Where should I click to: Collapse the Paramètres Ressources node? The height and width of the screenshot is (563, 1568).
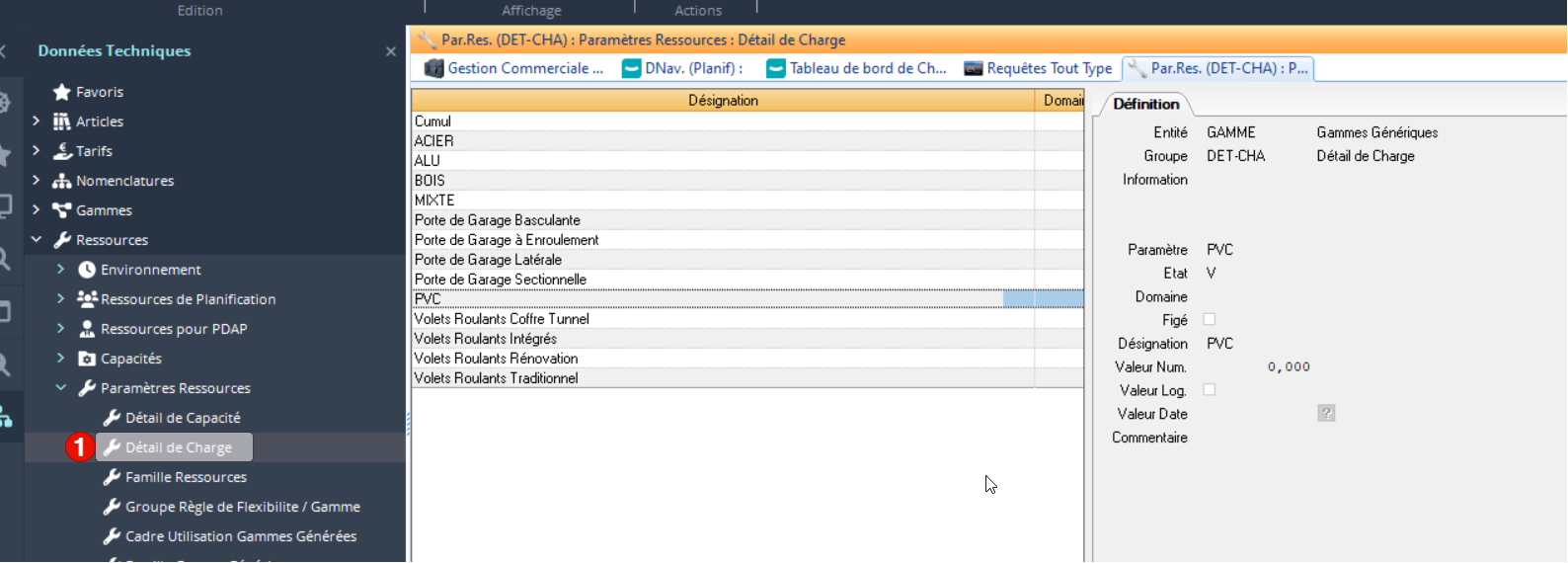(61, 388)
